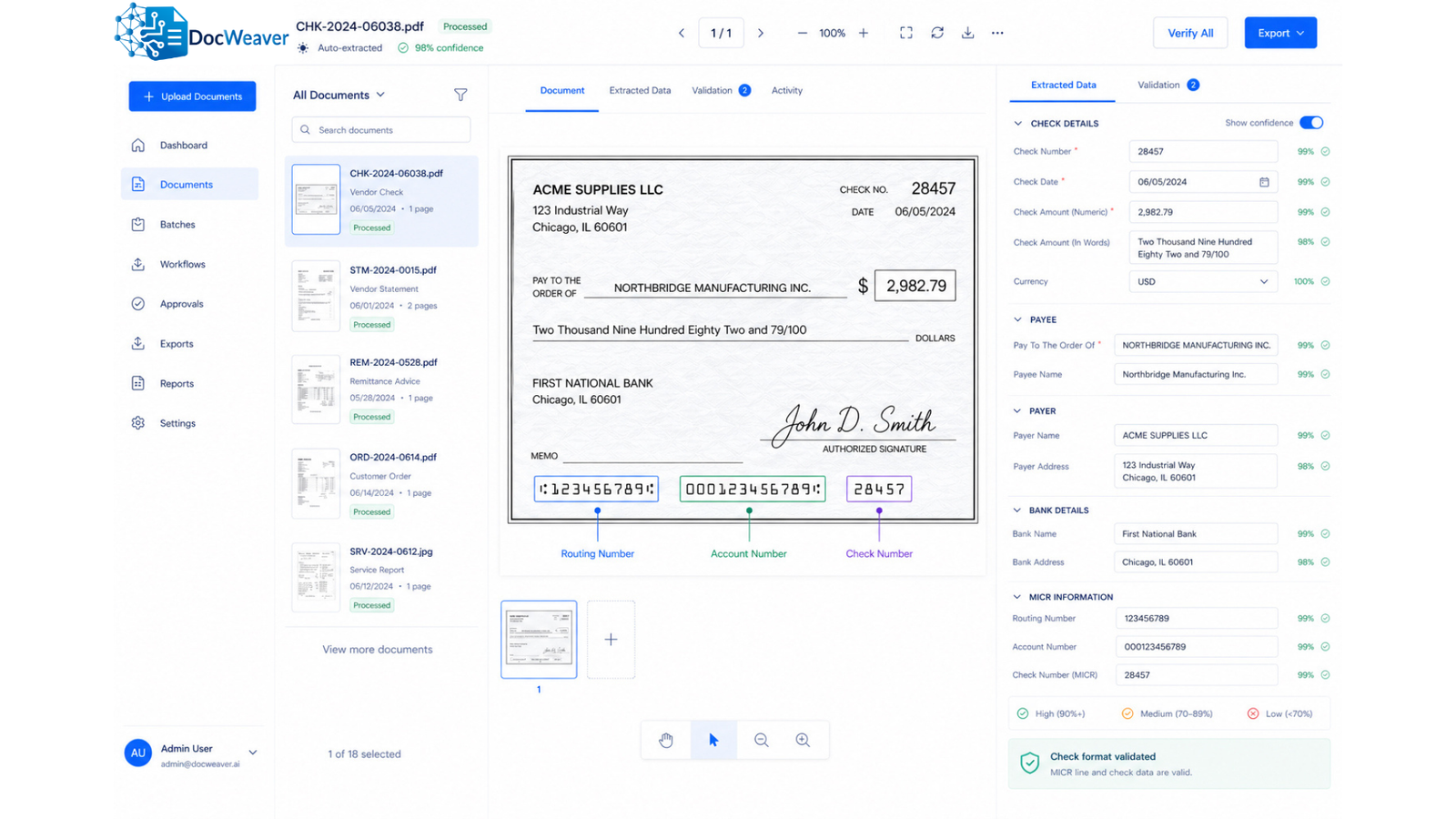
Task: Collapse the Payee section
Action: 1017,319
